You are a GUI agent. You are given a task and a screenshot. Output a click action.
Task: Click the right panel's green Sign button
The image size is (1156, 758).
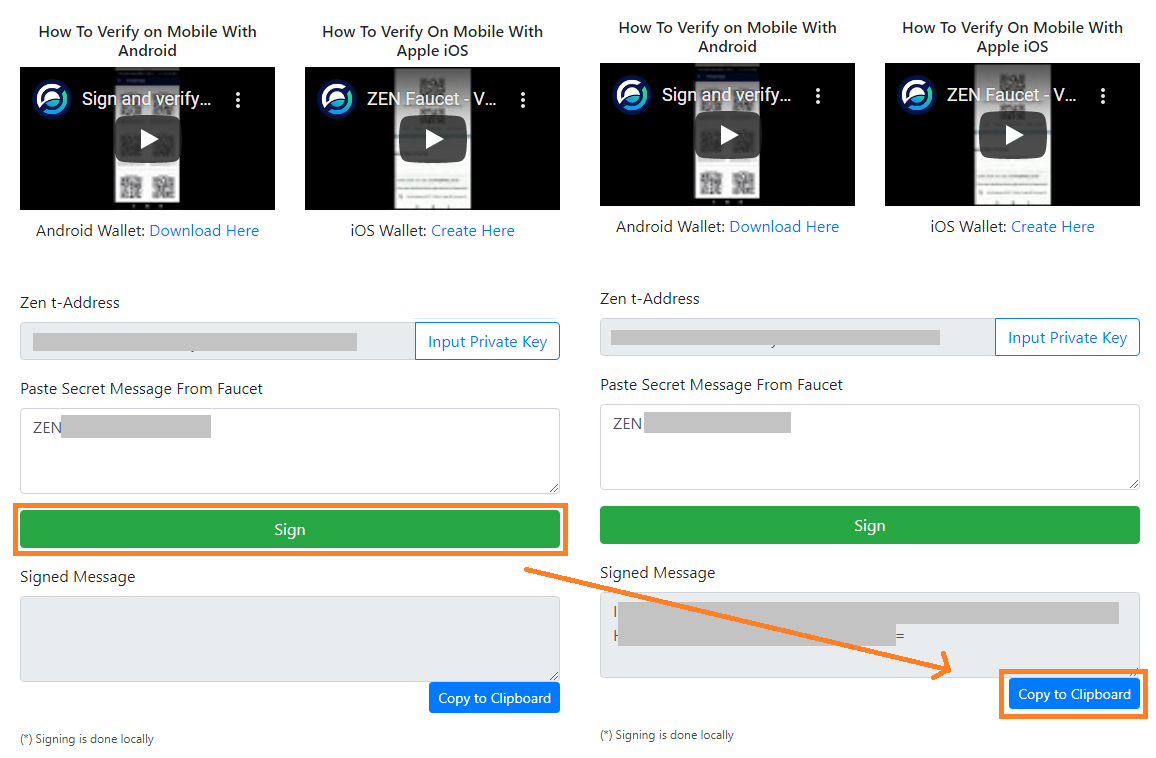870,526
